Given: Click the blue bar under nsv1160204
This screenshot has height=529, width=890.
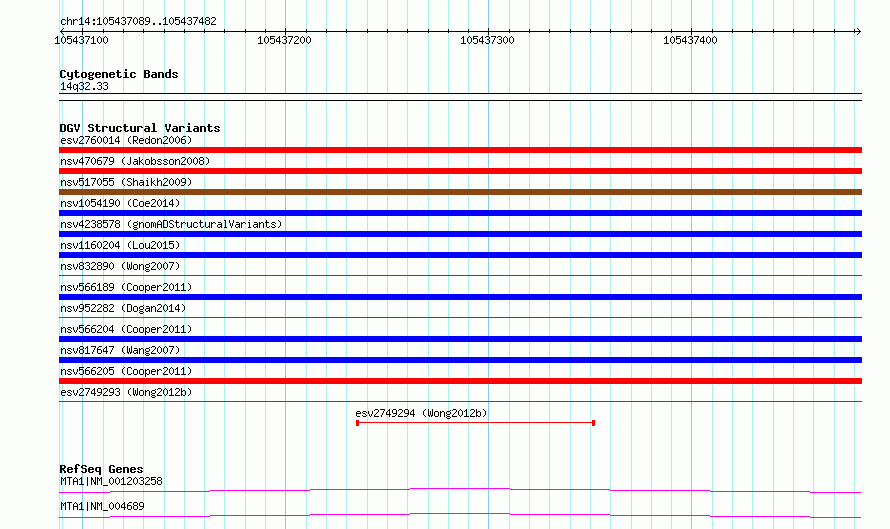Looking at the screenshot, I should [460, 255].
